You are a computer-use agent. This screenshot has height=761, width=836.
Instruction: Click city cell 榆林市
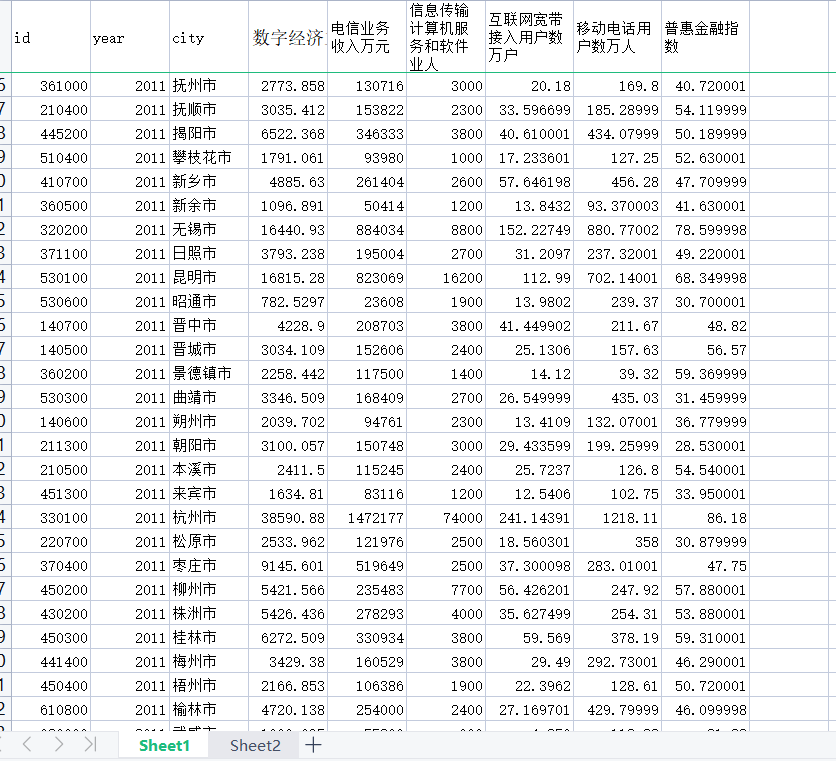click(x=209, y=709)
